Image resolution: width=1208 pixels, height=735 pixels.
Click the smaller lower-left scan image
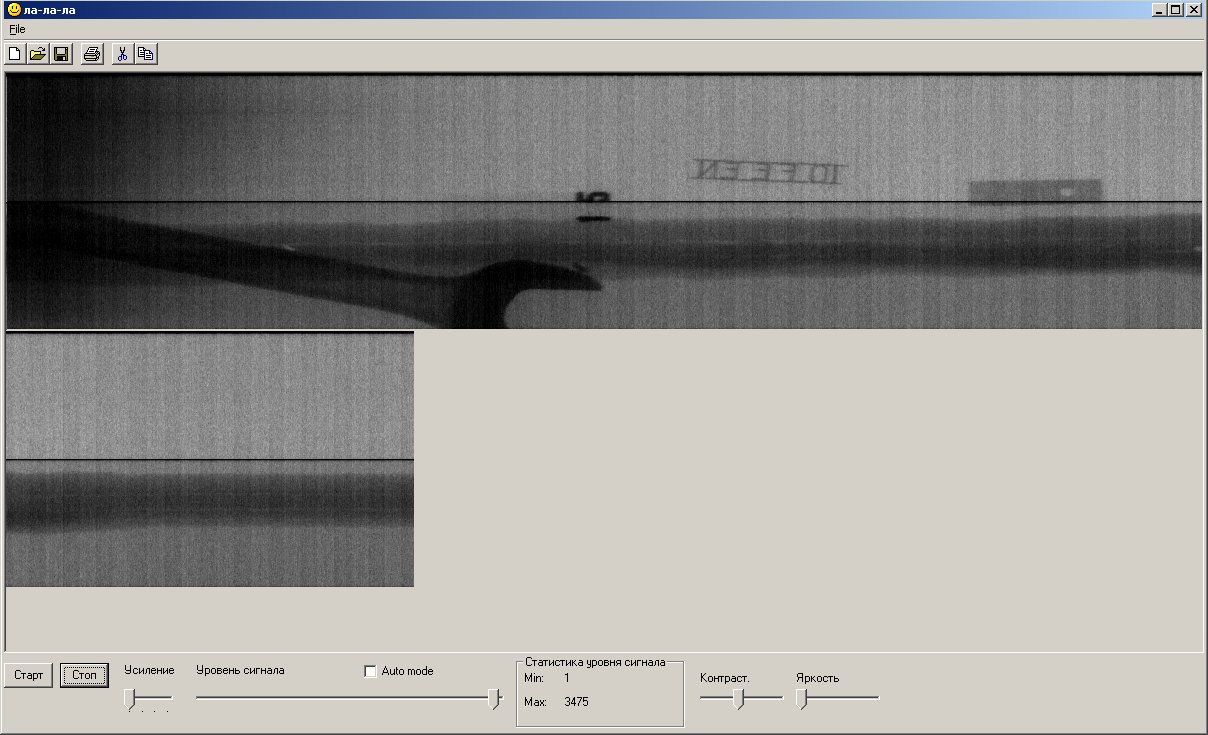[x=209, y=459]
